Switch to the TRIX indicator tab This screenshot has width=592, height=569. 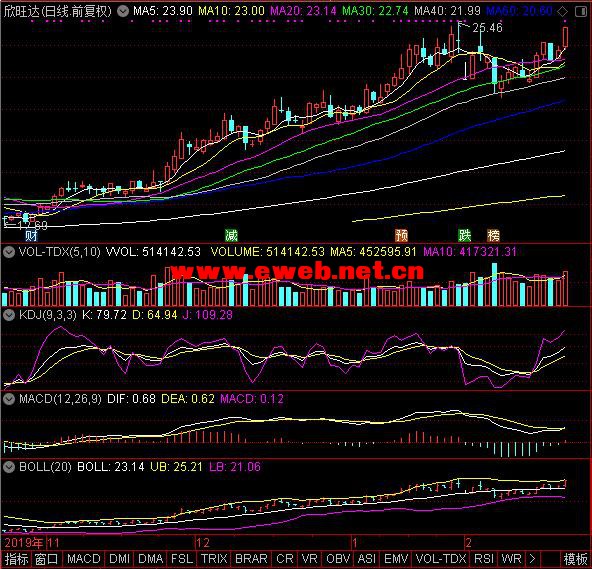[x=214, y=559]
